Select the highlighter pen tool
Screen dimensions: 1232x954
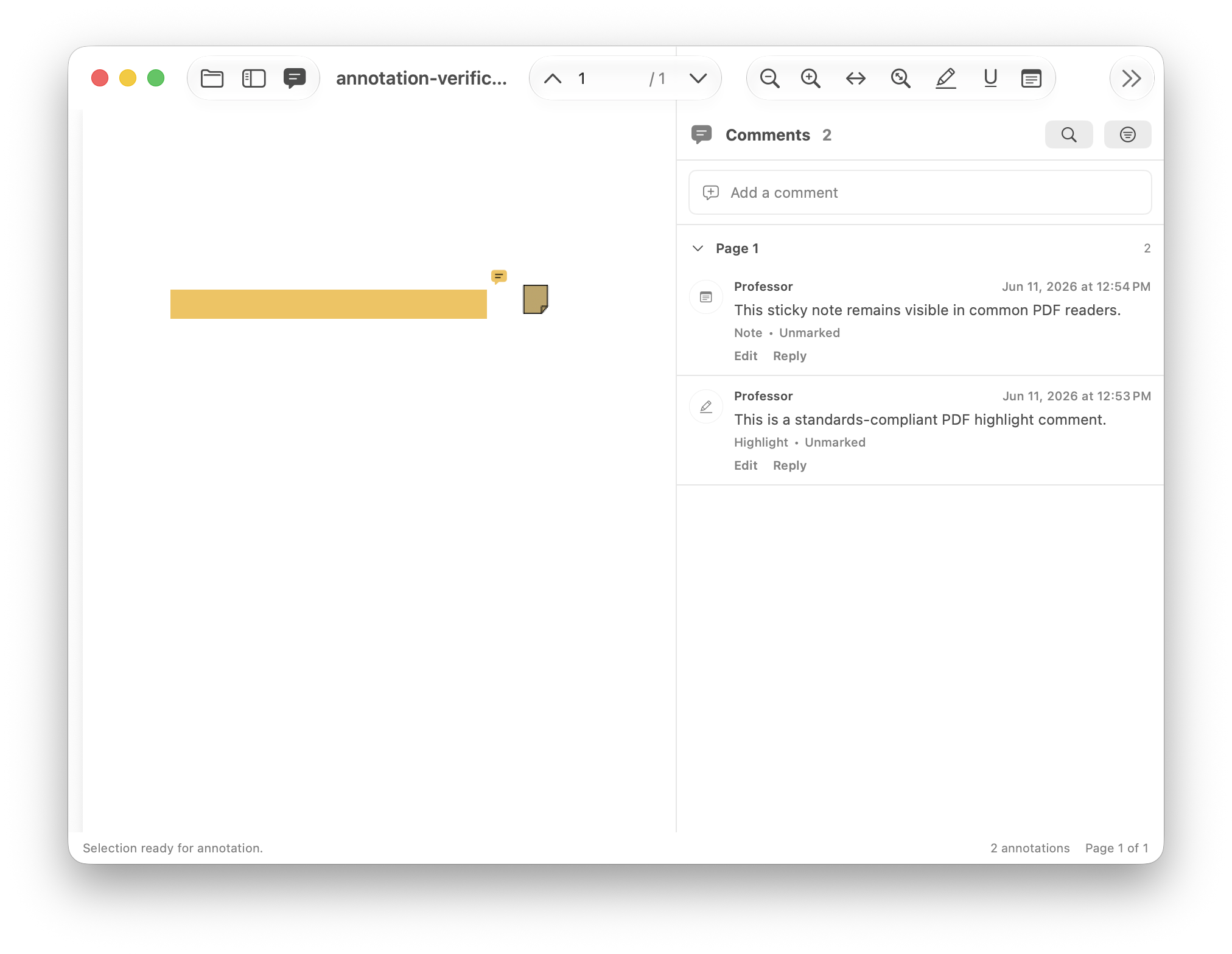(x=945, y=78)
